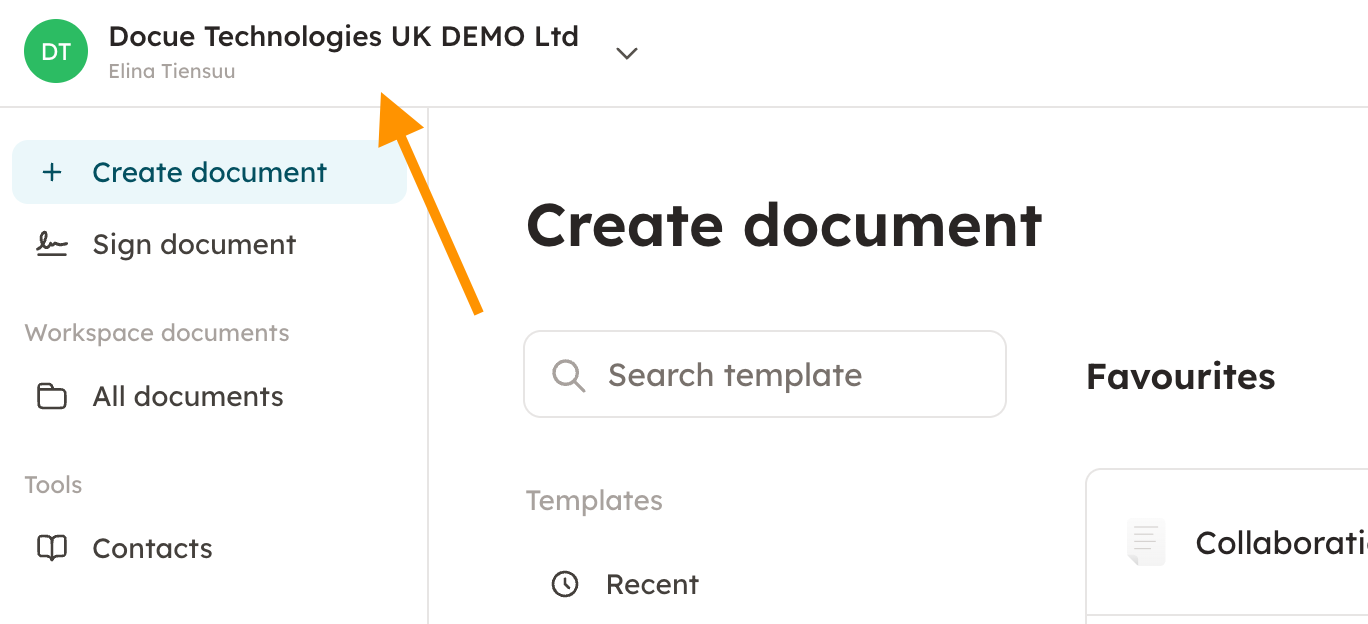This screenshot has width=1368, height=624.
Task: Select Create document label in the sidebar
Action: pyautogui.click(x=209, y=173)
